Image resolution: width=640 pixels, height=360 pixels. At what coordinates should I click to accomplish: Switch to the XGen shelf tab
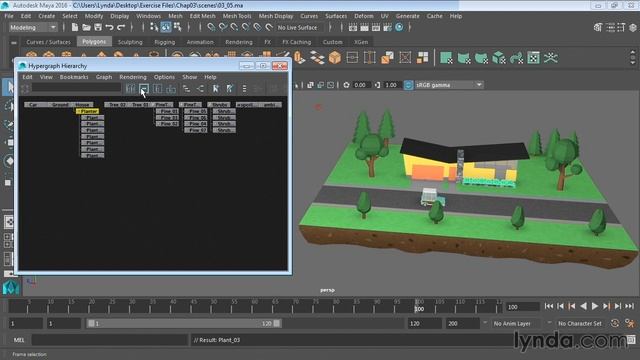click(x=361, y=42)
